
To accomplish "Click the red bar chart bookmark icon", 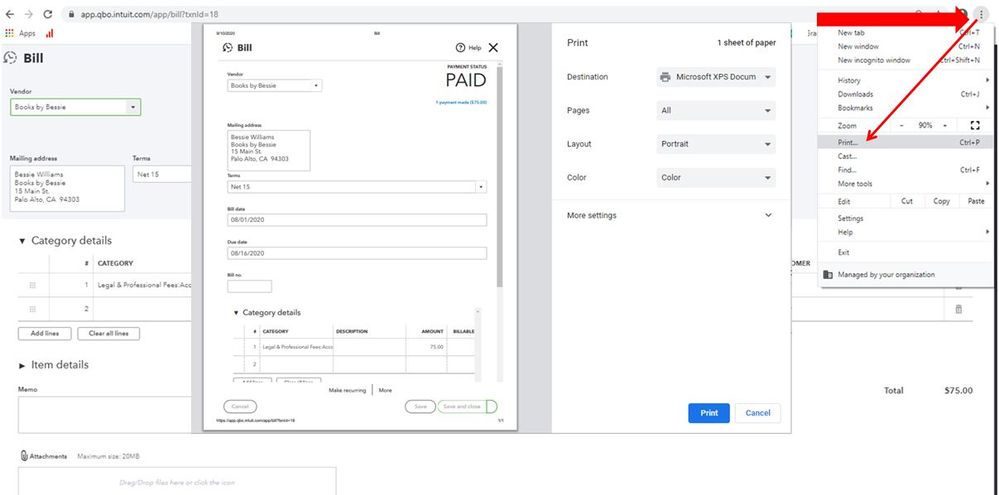I will [x=50, y=33].
